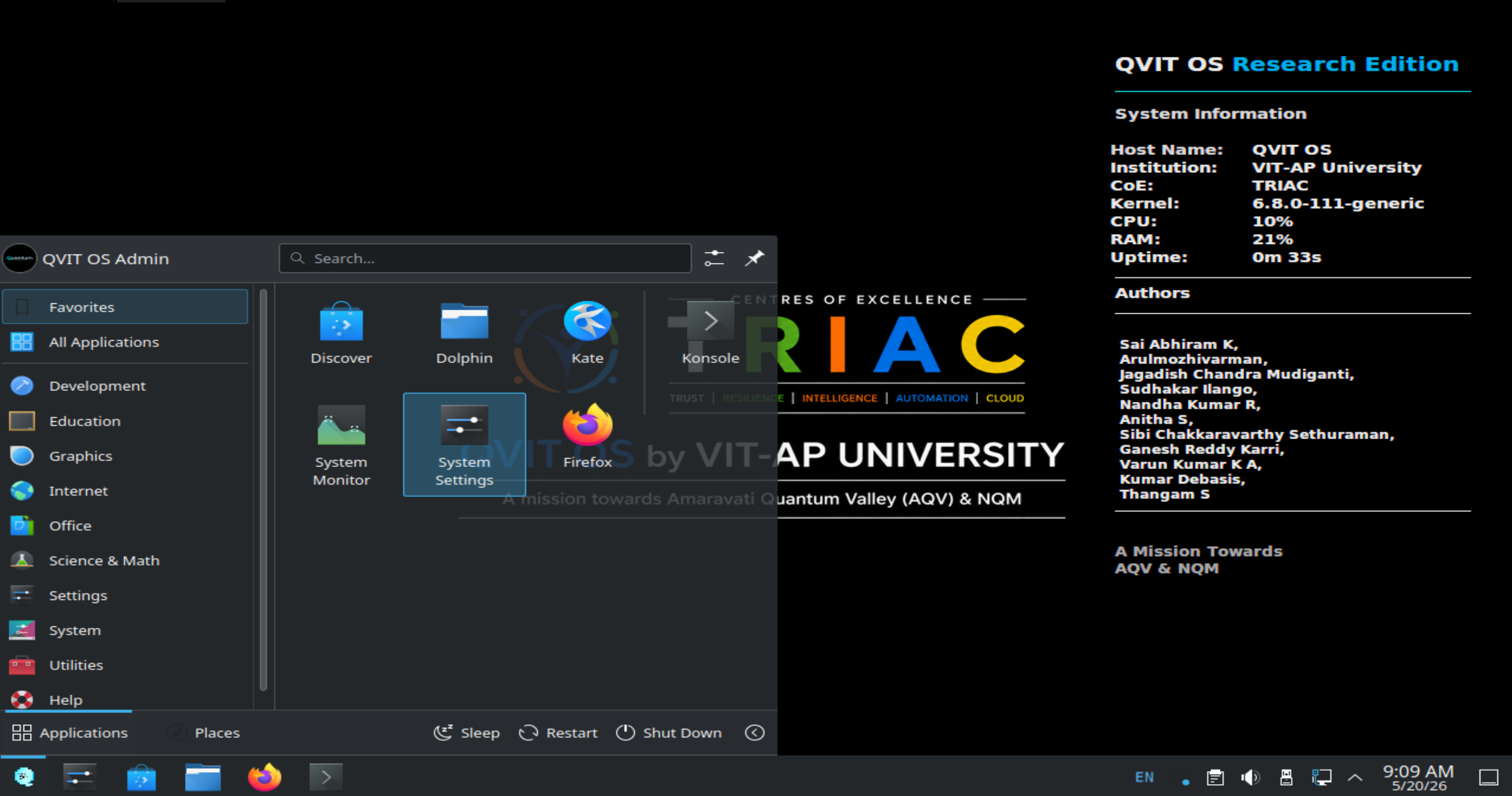Open System category
This screenshot has height=796, width=1512.
click(125, 630)
